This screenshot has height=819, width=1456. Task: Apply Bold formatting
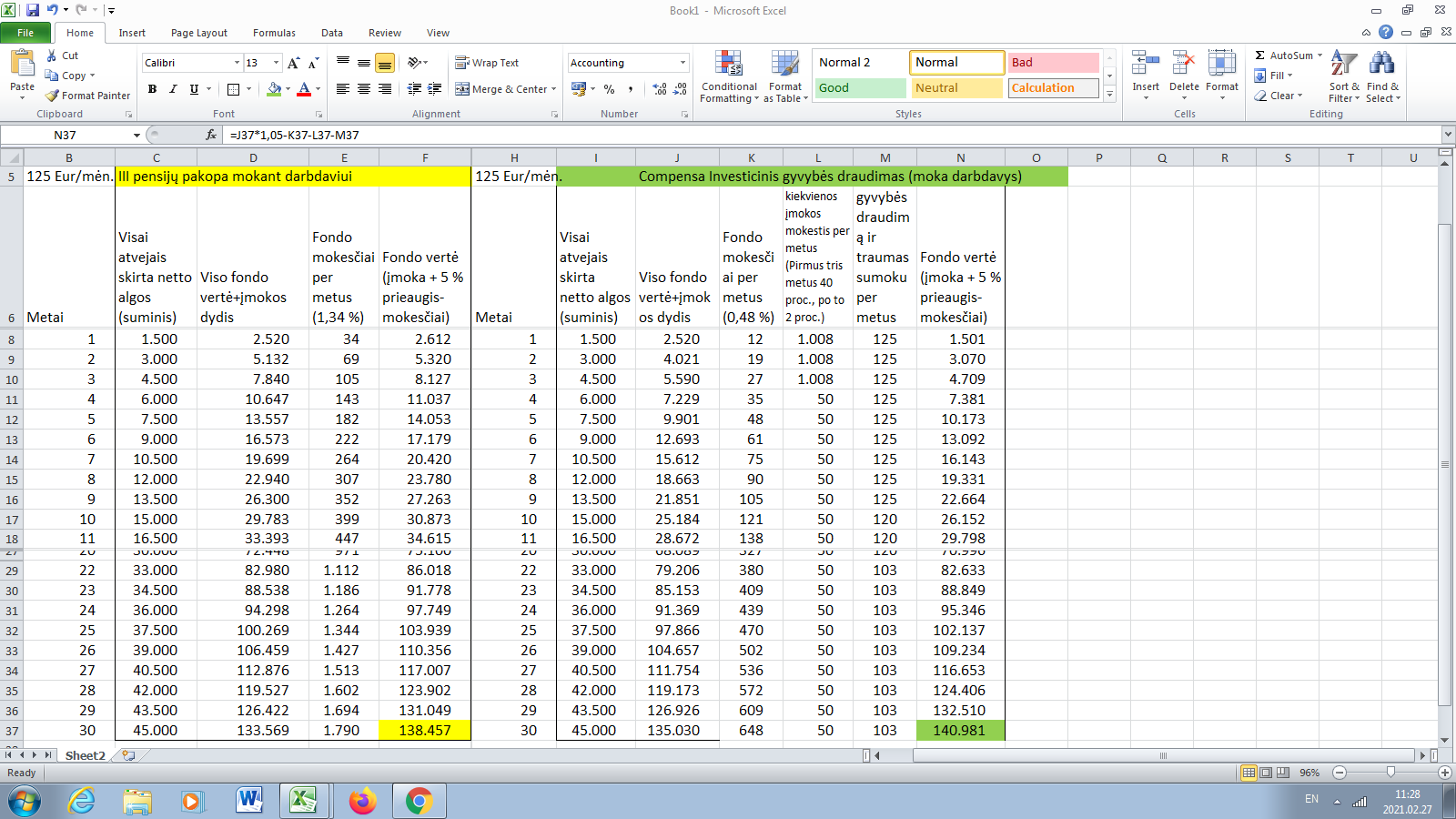[152, 89]
